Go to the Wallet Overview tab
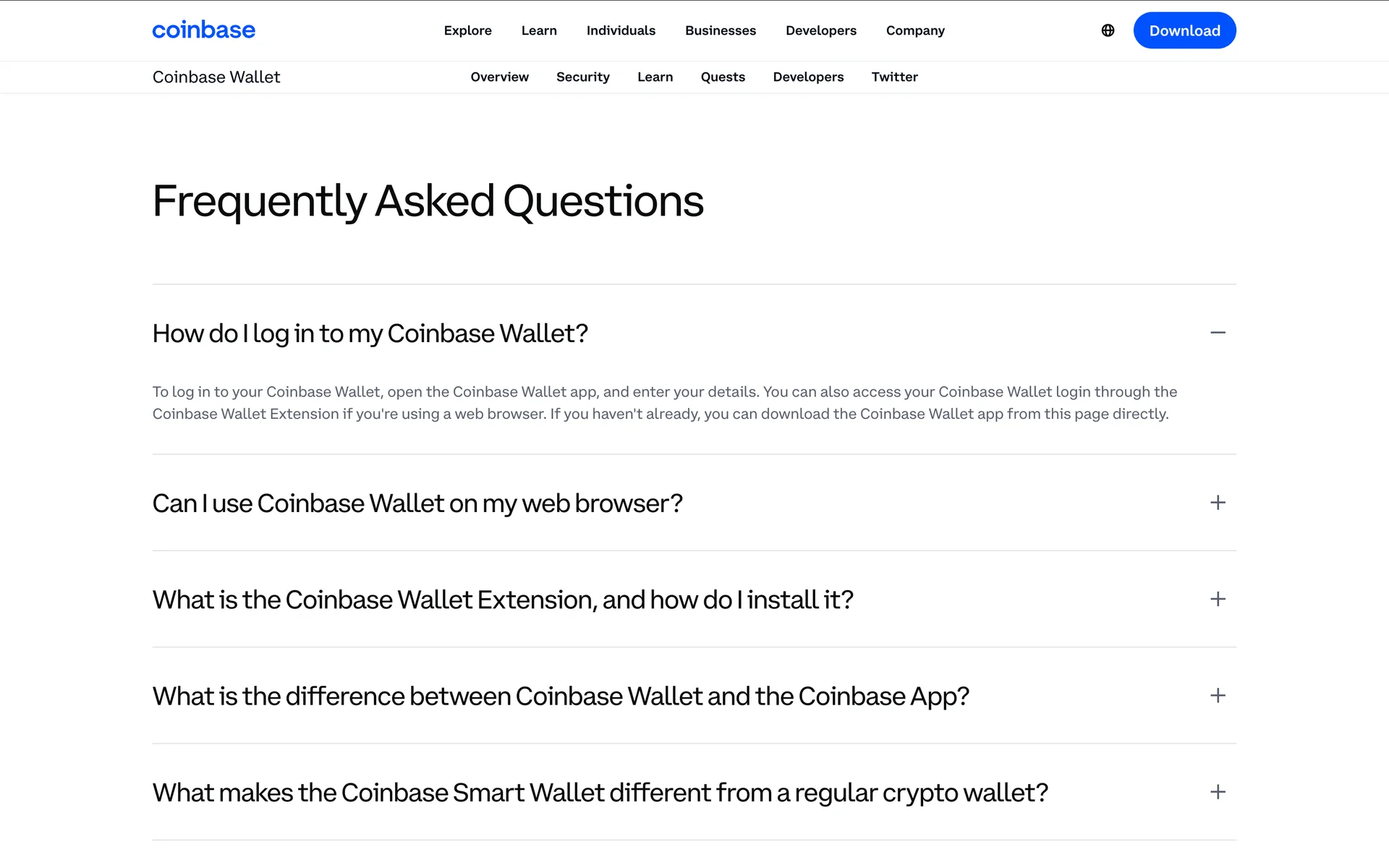Screen dimensions: 1389x868 499,77
